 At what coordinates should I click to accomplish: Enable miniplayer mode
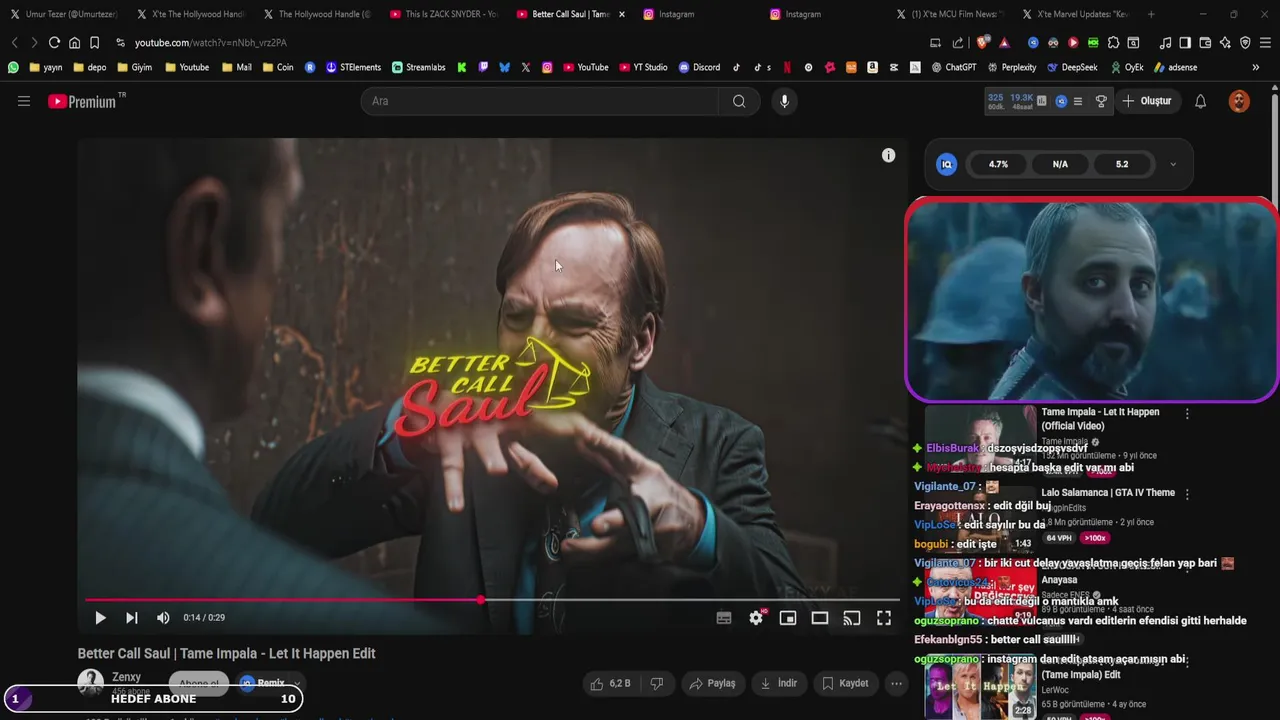click(x=788, y=618)
